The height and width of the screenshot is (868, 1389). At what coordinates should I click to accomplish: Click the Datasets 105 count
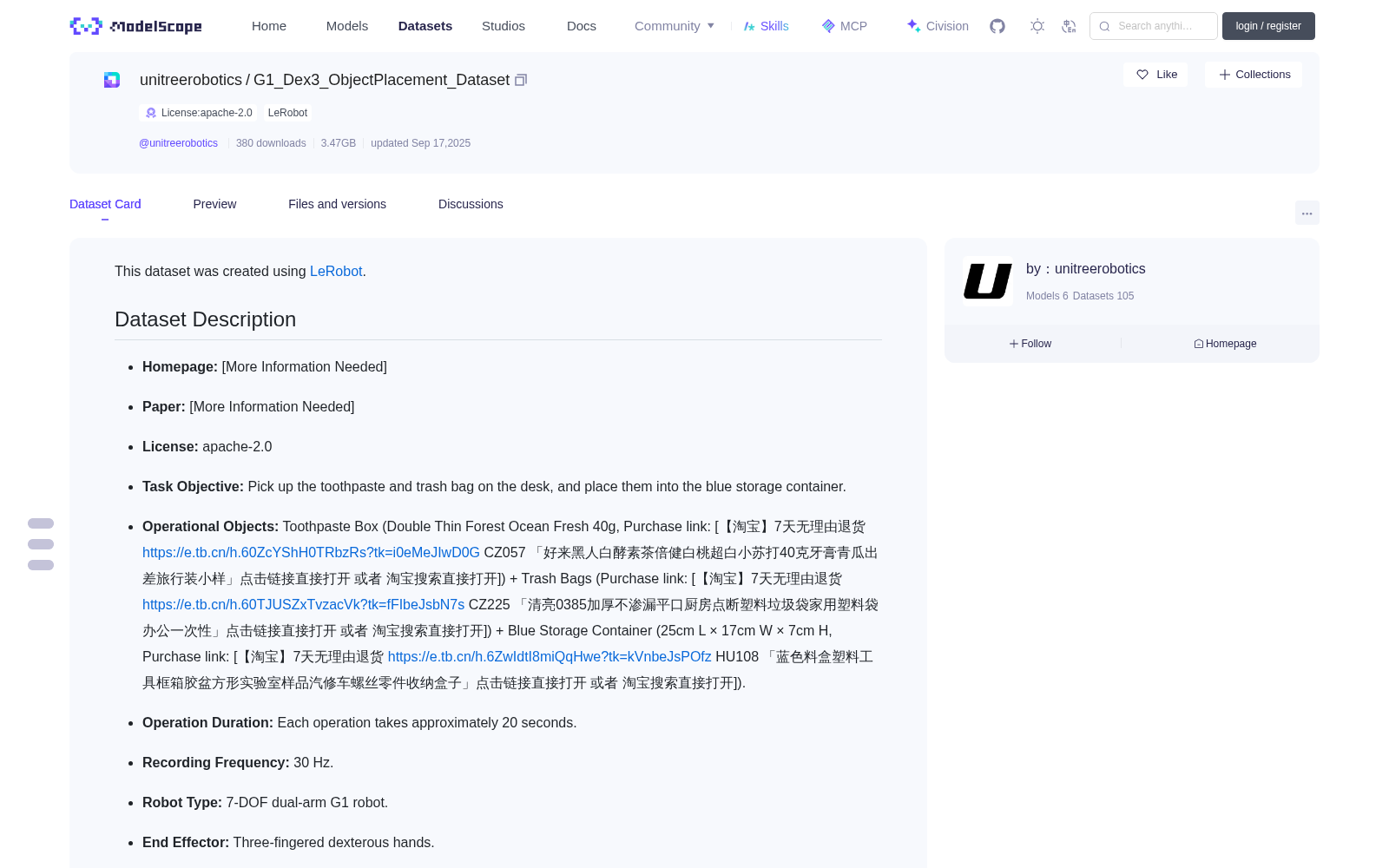[x=1103, y=296]
